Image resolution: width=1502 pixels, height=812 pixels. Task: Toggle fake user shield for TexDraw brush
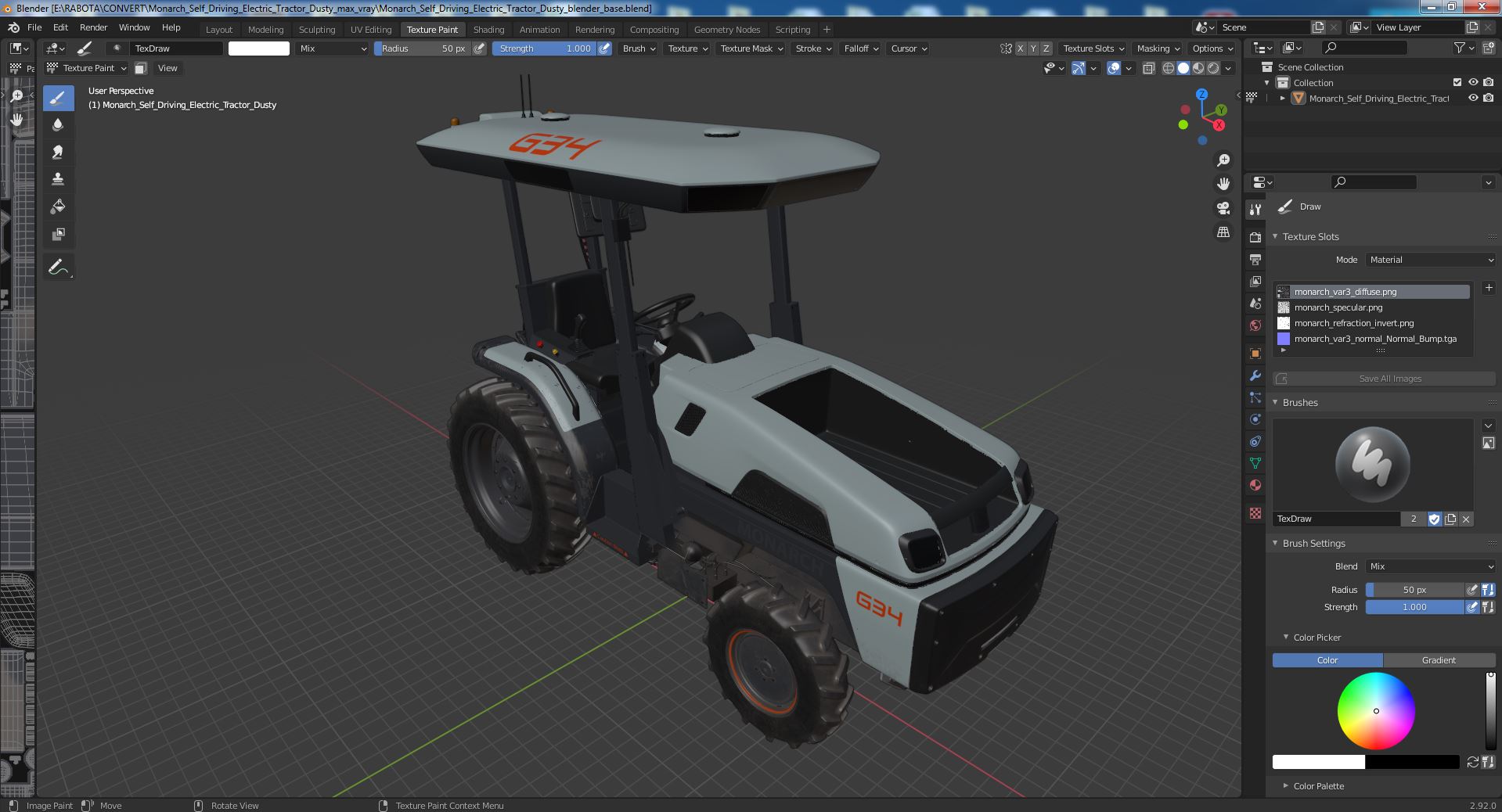1434,519
